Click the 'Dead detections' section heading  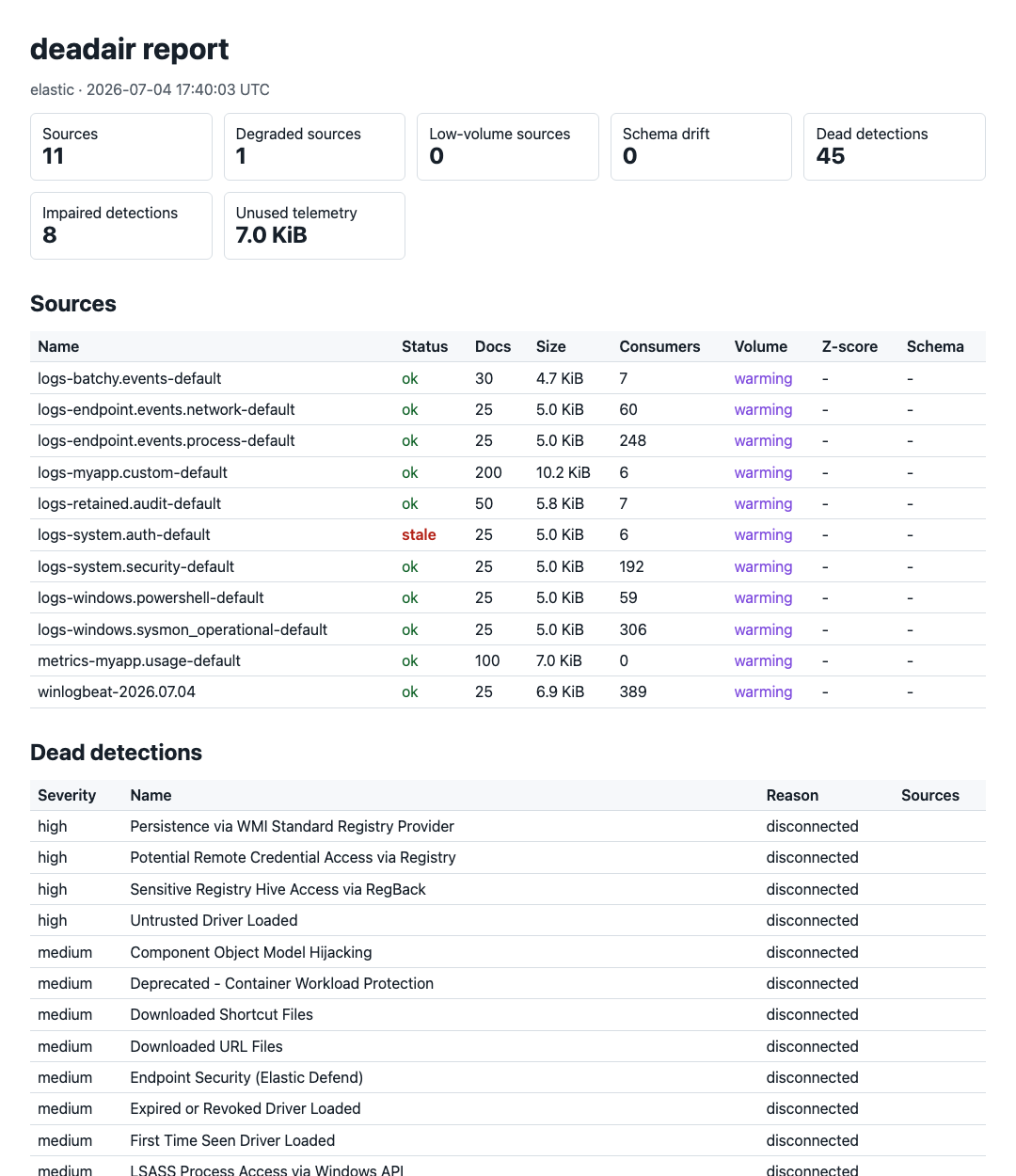pyautogui.click(x=117, y=753)
